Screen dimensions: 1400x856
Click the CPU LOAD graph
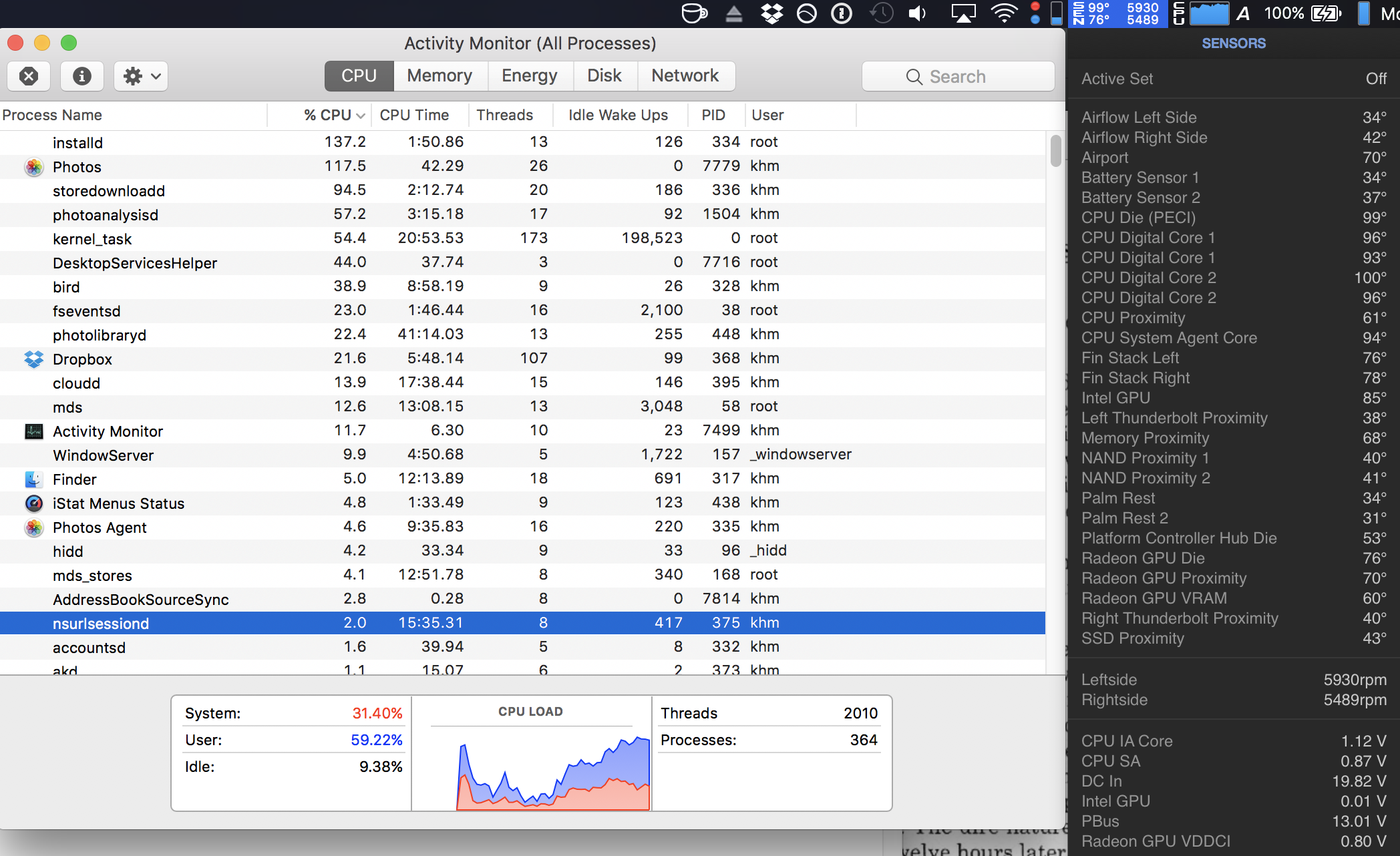click(552, 772)
